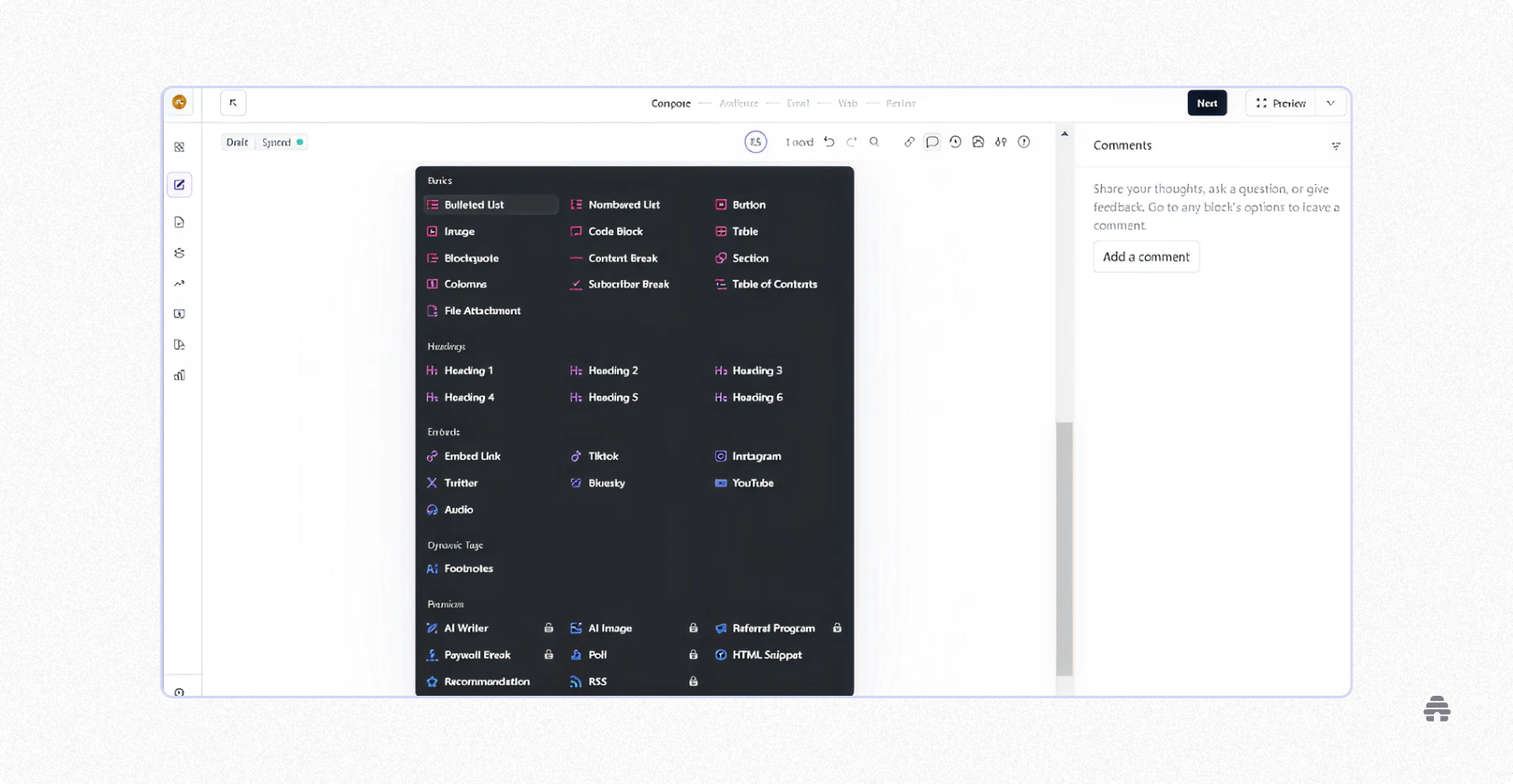1513x784 pixels.
Task: Click the beehiiv logo in top left corner
Action: pos(179,102)
